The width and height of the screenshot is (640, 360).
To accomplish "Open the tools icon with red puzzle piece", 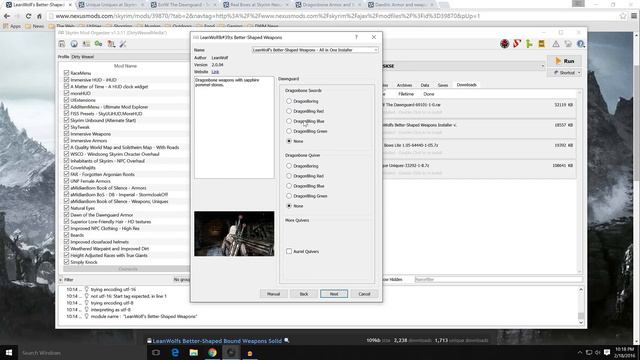I will click(111, 44).
